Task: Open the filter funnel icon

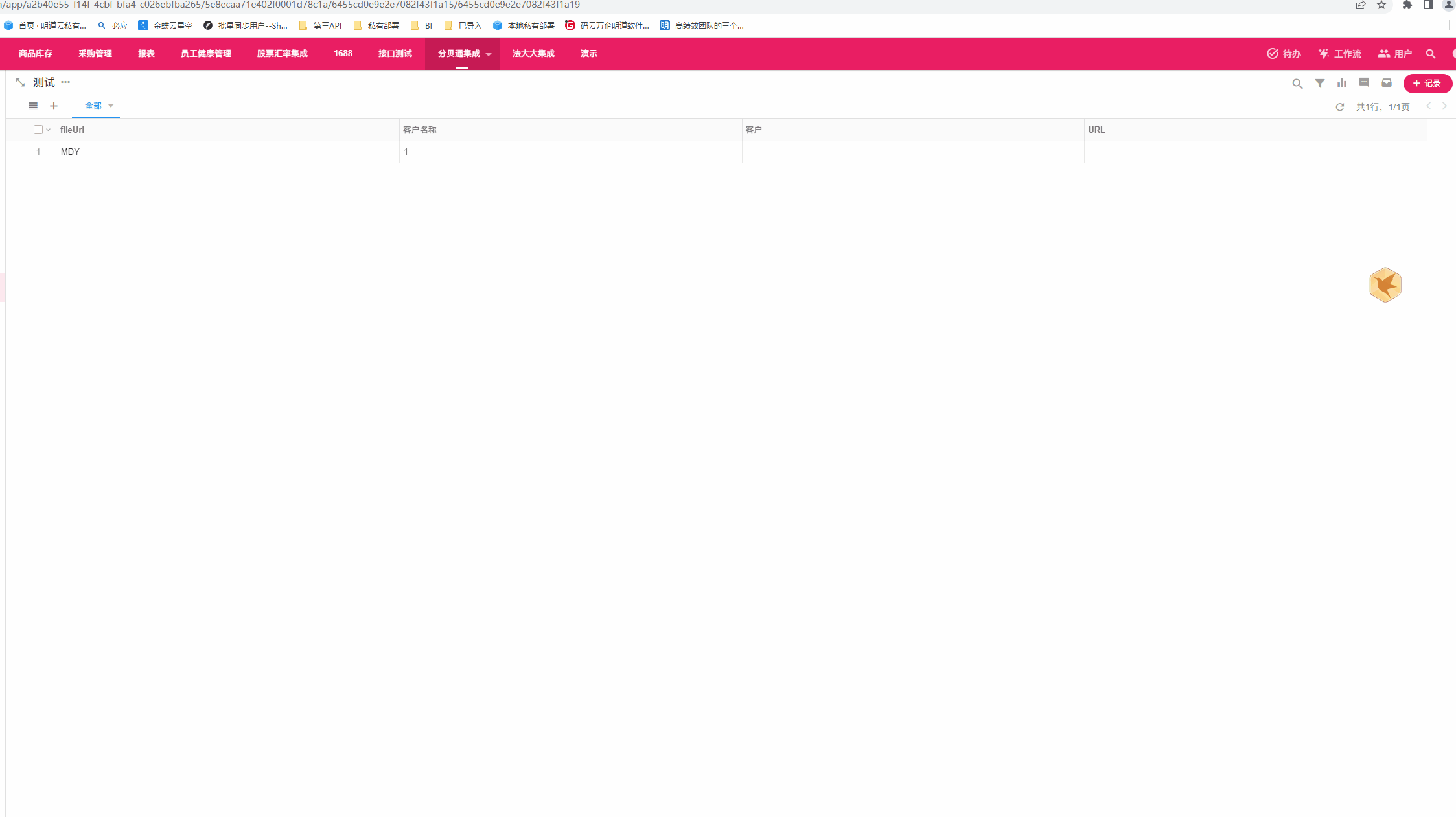Action: tap(1319, 84)
